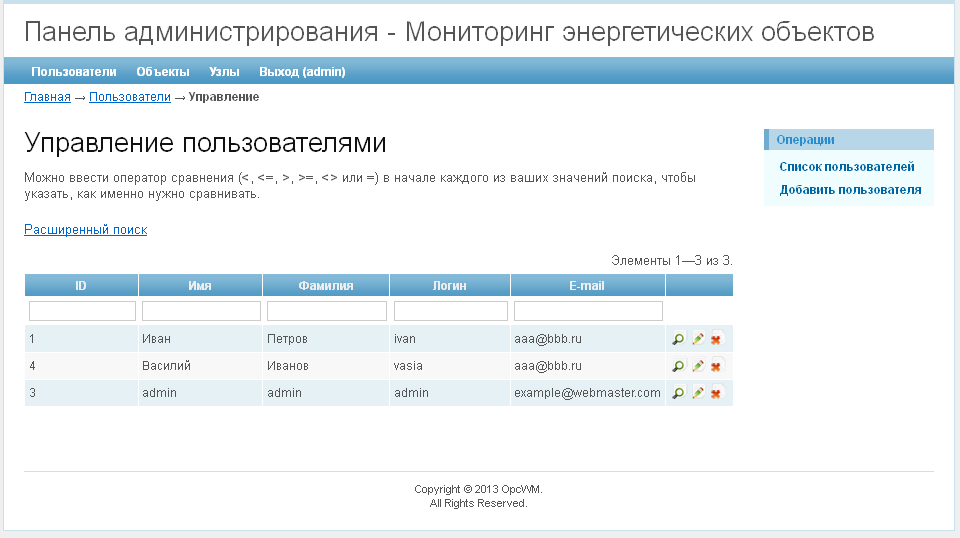960x538 pixels.
Task: Go to Главная breadcrumb link
Action: 47,97
